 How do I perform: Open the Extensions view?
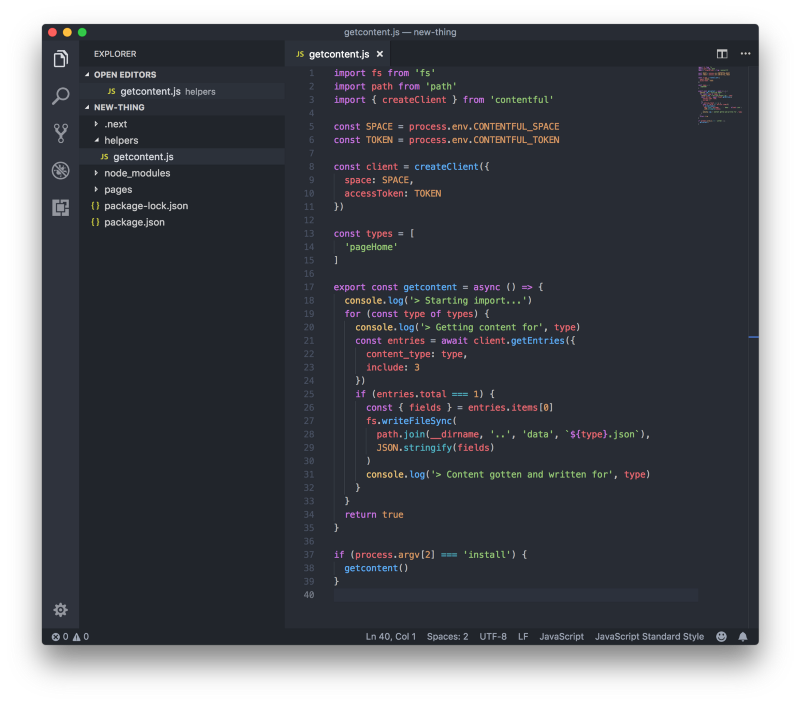(x=60, y=208)
